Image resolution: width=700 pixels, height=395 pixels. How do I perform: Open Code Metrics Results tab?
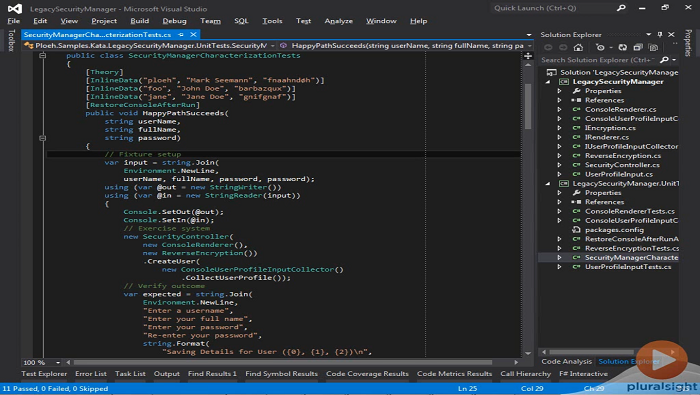point(454,374)
